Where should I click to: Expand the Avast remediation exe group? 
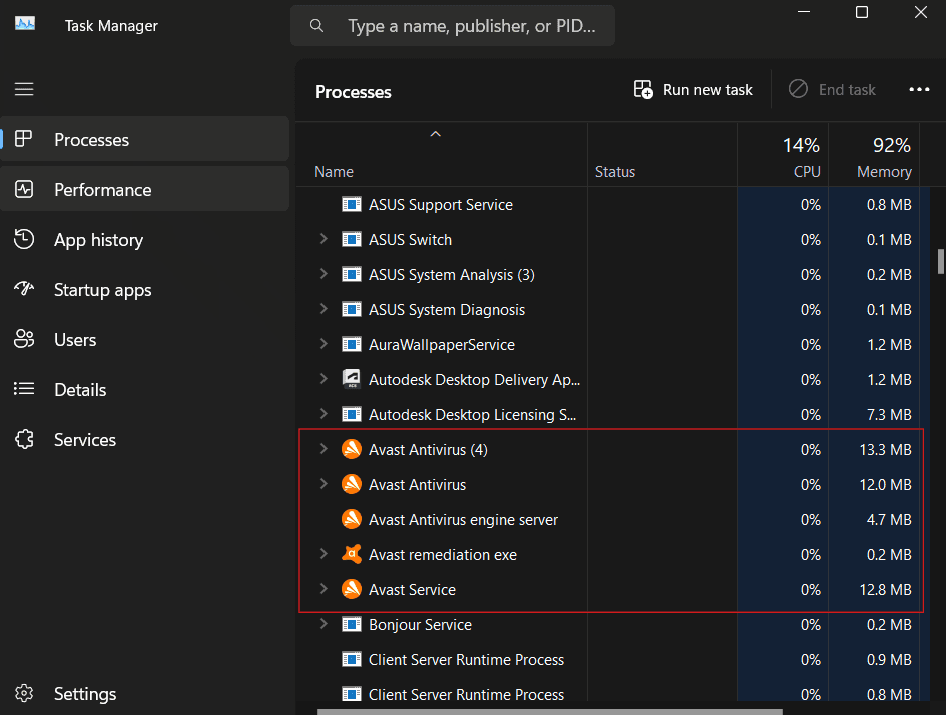323,554
